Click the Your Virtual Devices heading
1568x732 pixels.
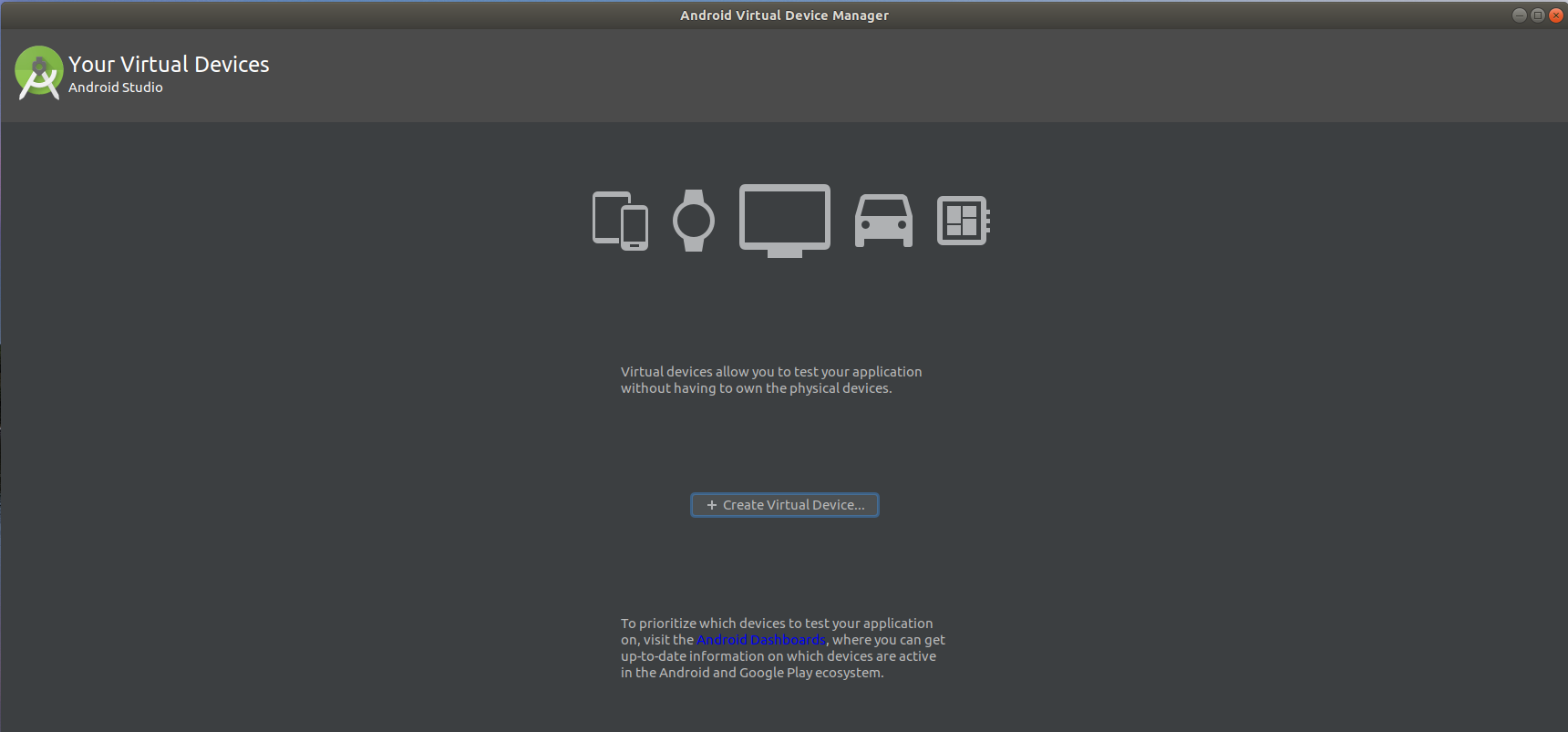coord(169,65)
